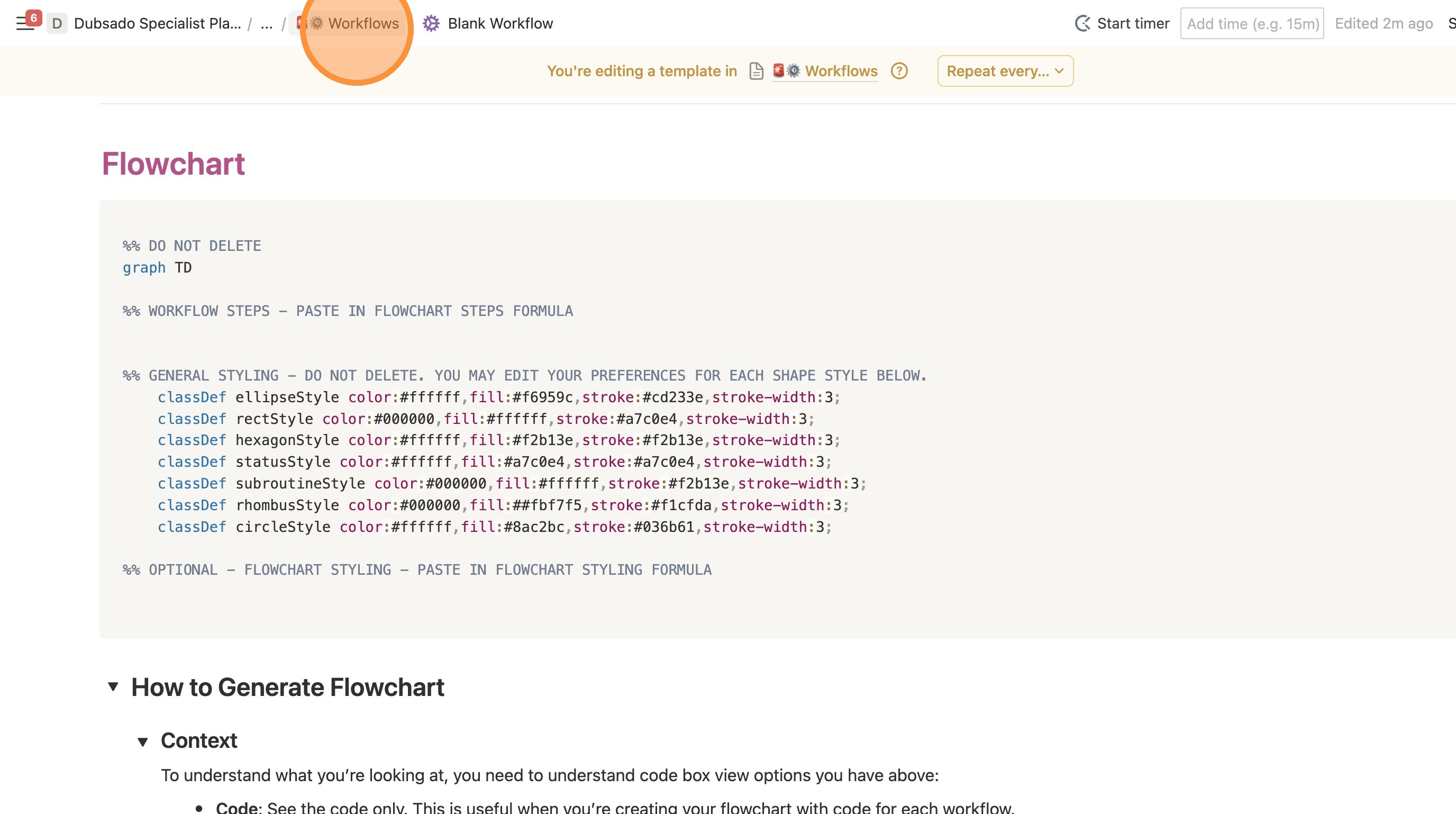Click the OPTIONAL FLOWCHART STYLING comment line
The height and width of the screenshot is (814, 1456).
point(417,570)
